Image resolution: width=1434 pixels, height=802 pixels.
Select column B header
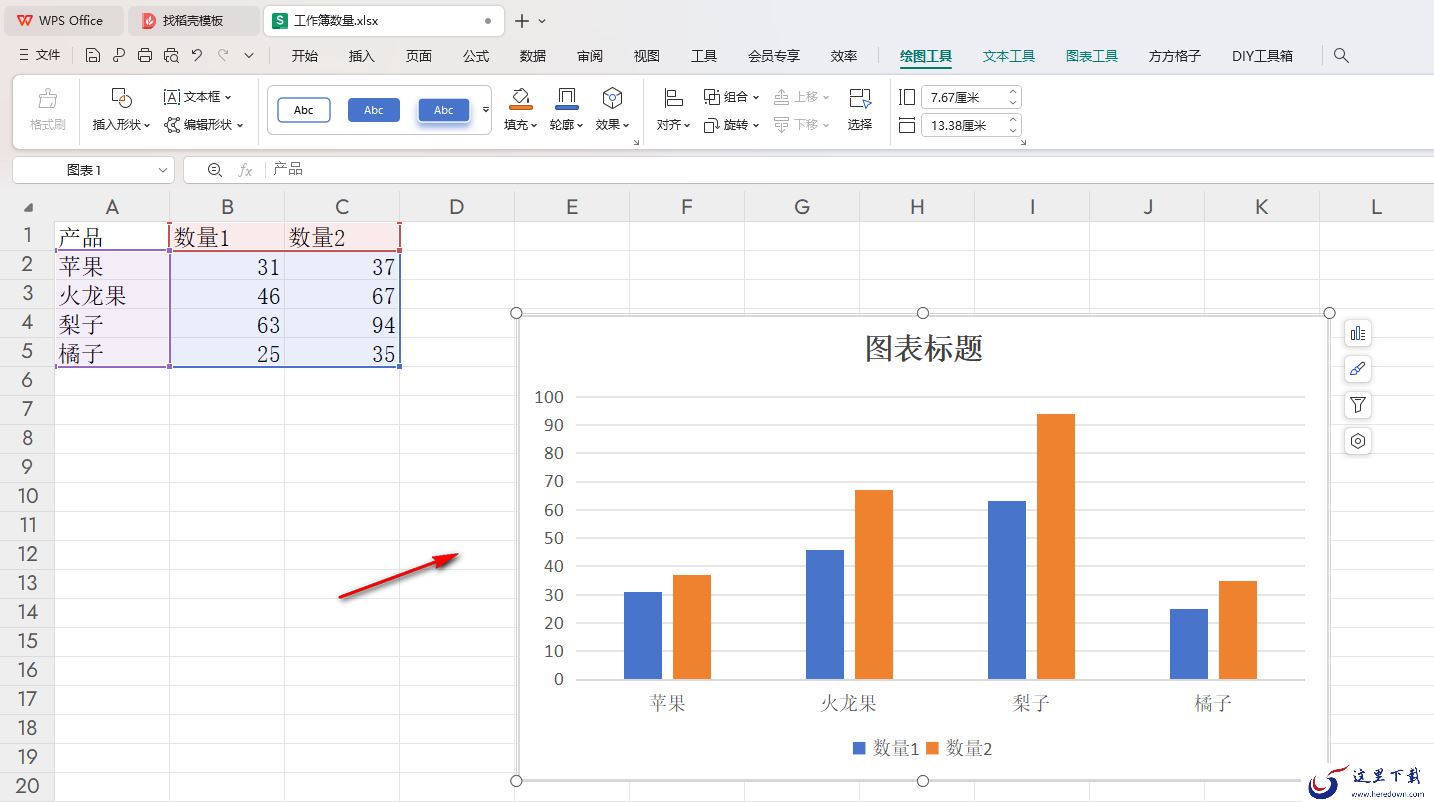227,207
